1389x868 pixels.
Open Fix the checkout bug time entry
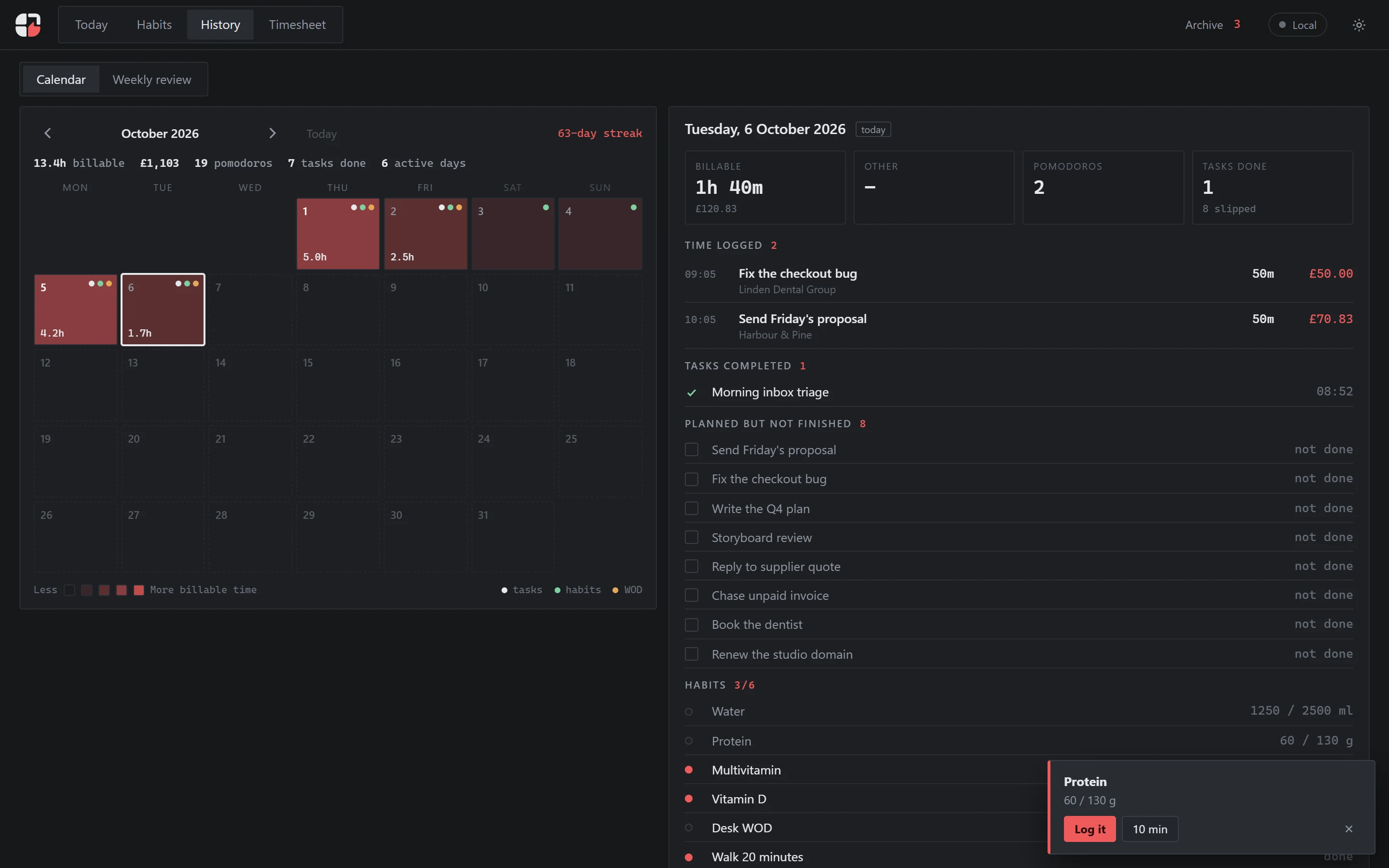coord(1018,280)
